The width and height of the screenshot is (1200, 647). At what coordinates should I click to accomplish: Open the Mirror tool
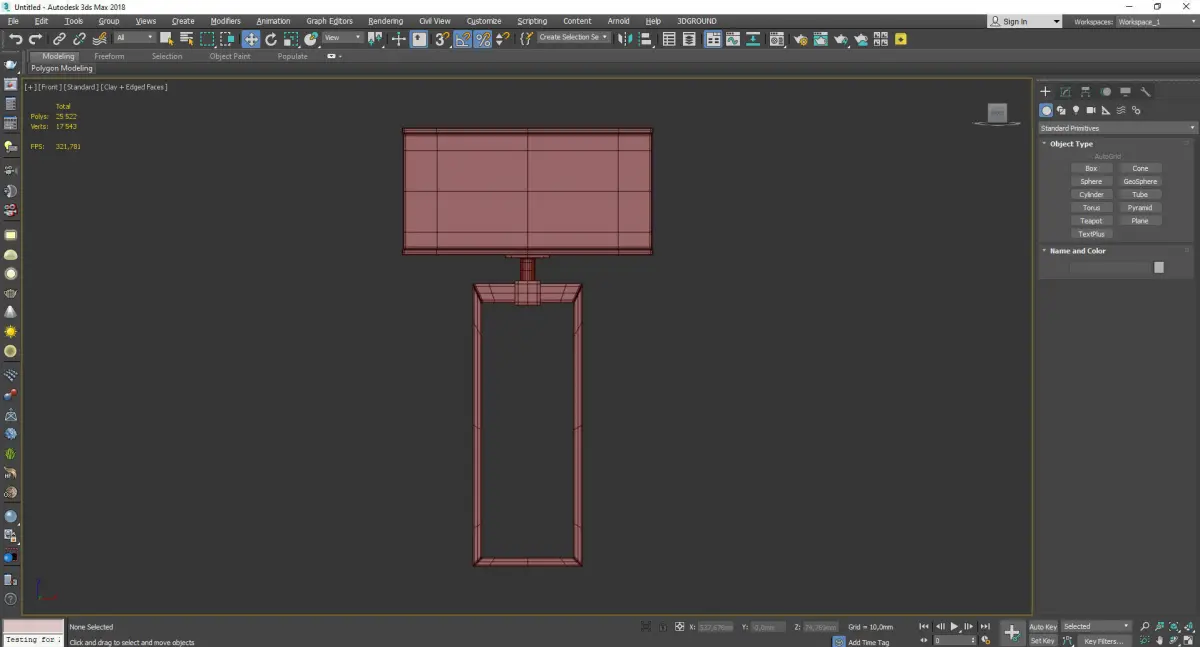click(625, 39)
